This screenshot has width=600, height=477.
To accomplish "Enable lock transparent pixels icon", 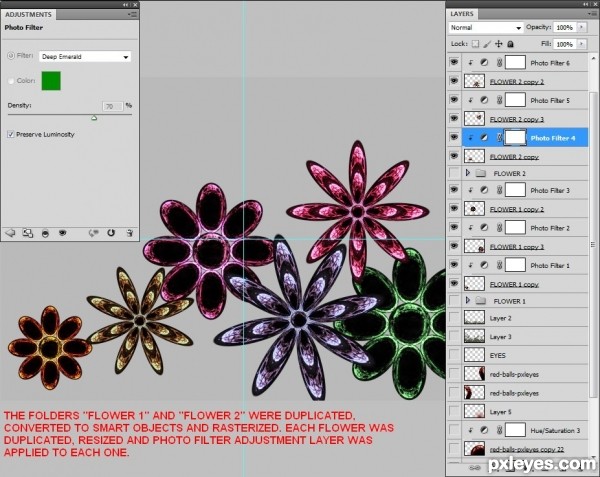I will [475, 44].
